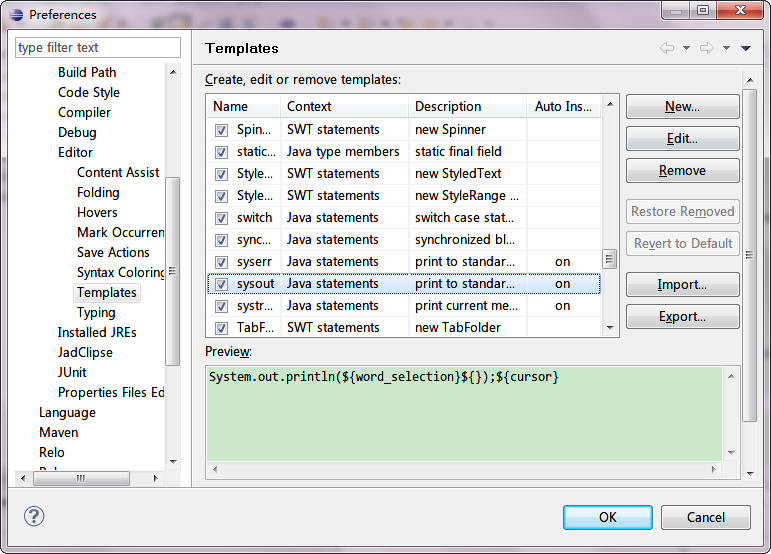The height and width of the screenshot is (554, 771).
Task: Click the Export... button
Action: (x=682, y=317)
